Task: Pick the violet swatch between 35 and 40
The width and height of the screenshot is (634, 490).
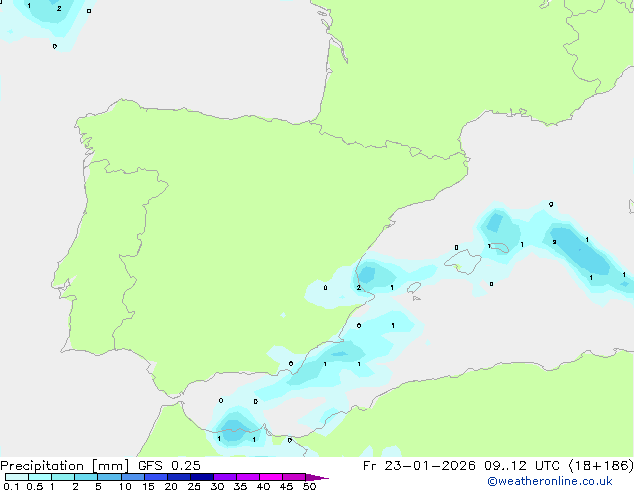Action: 248,477
